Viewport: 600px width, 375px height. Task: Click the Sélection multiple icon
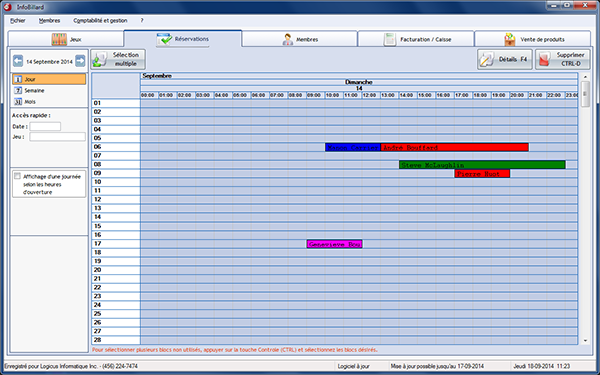[100, 59]
